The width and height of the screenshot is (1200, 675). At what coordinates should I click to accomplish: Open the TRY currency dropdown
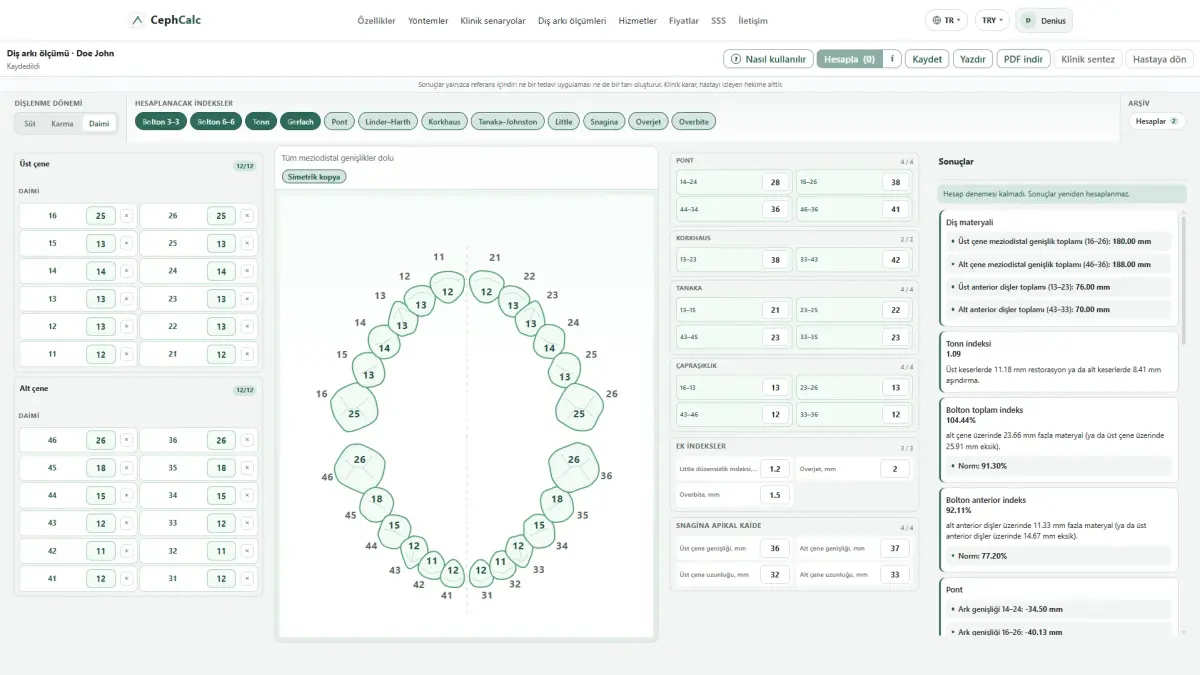pyautogui.click(x=992, y=20)
